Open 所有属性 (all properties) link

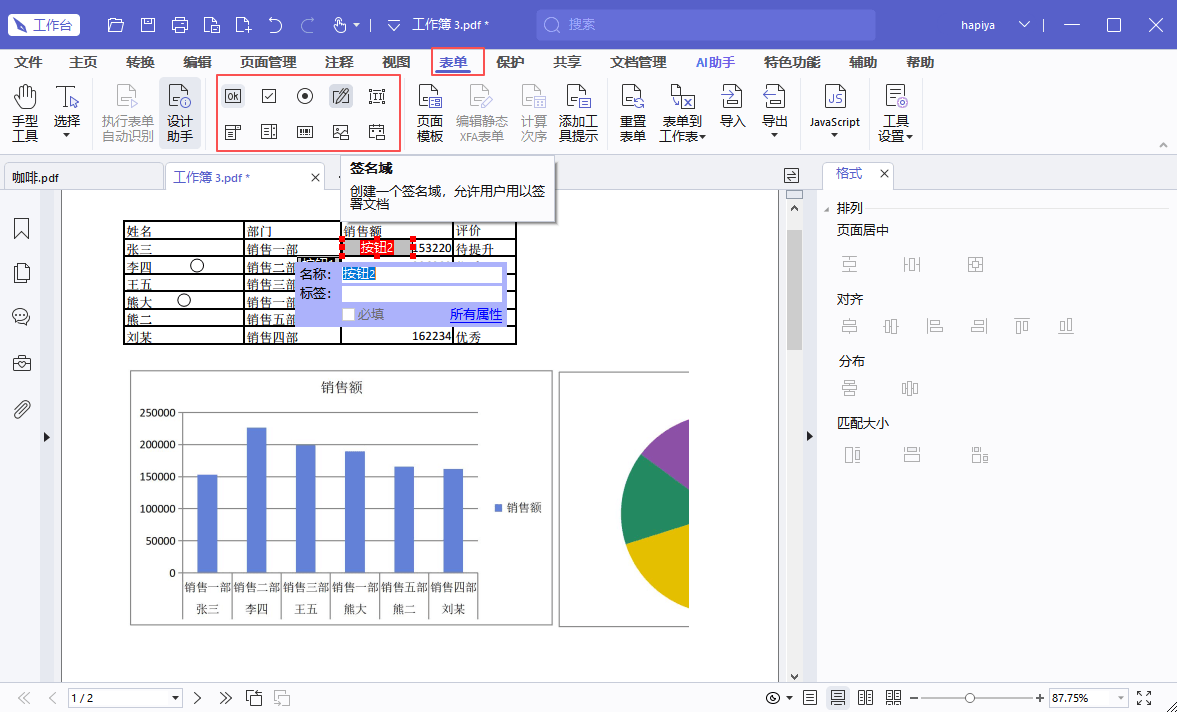pos(476,314)
